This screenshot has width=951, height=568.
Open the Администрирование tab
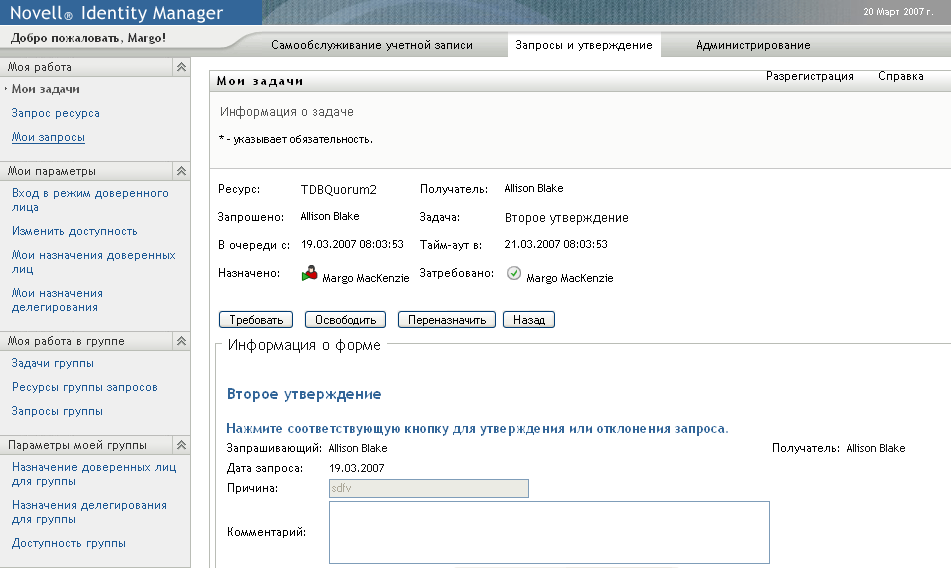(x=753, y=45)
